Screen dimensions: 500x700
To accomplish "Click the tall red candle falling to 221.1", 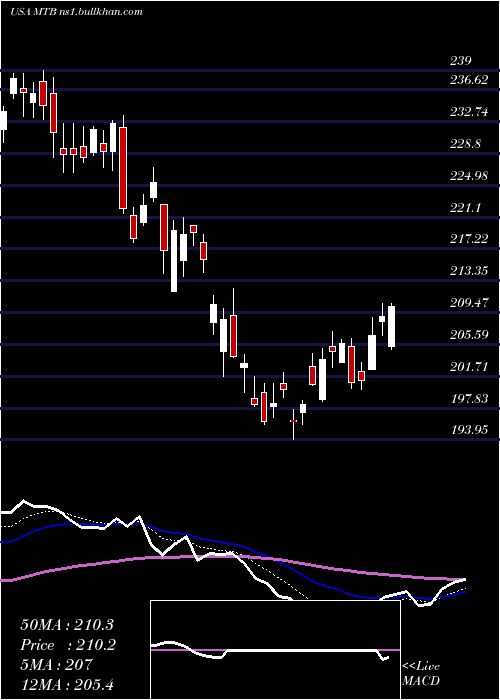I will point(122,165).
